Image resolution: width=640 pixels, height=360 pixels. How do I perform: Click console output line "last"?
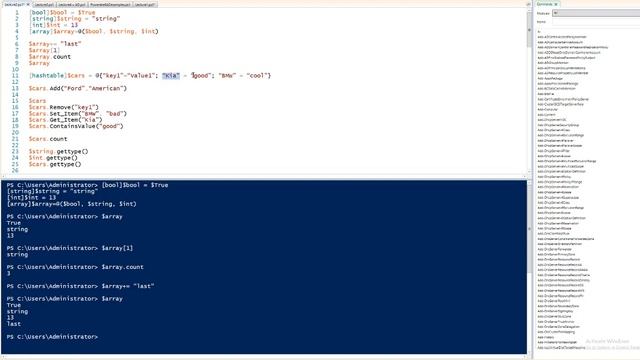tap(13, 324)
